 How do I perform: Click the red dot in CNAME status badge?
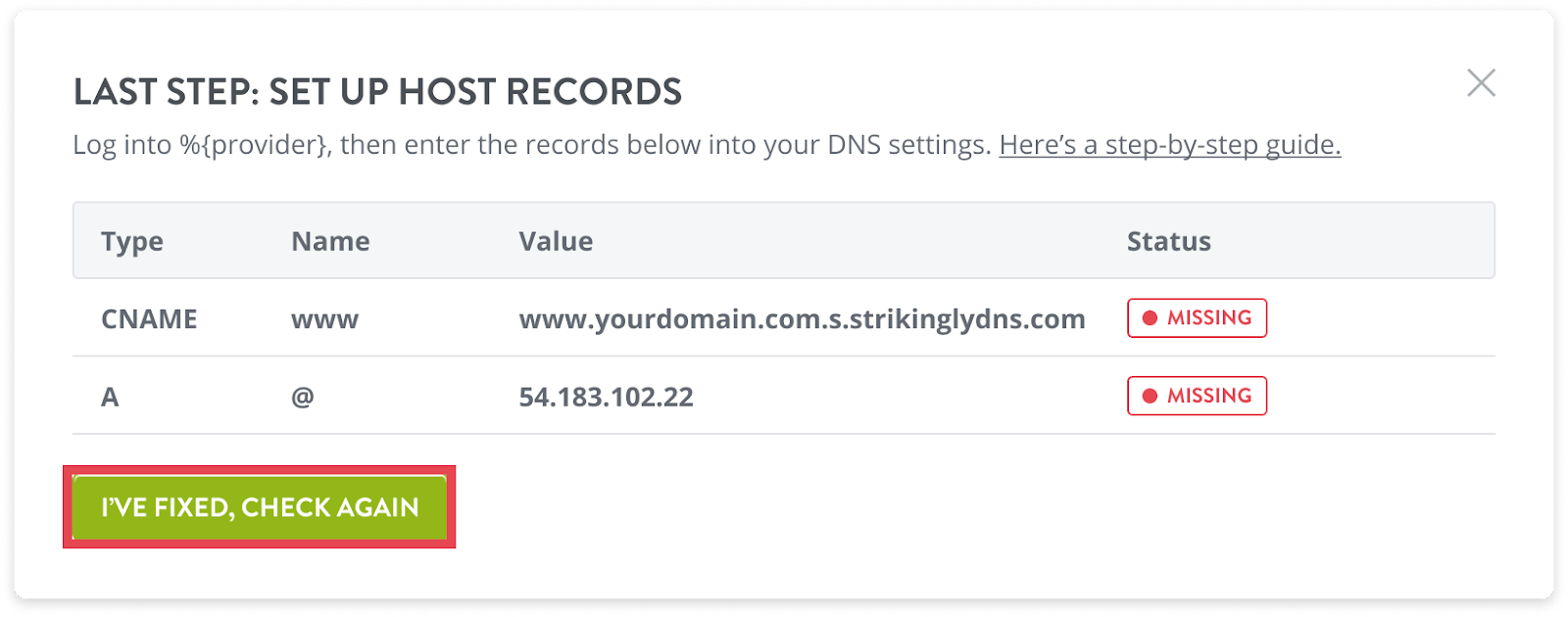click(x=1151, y=318)
